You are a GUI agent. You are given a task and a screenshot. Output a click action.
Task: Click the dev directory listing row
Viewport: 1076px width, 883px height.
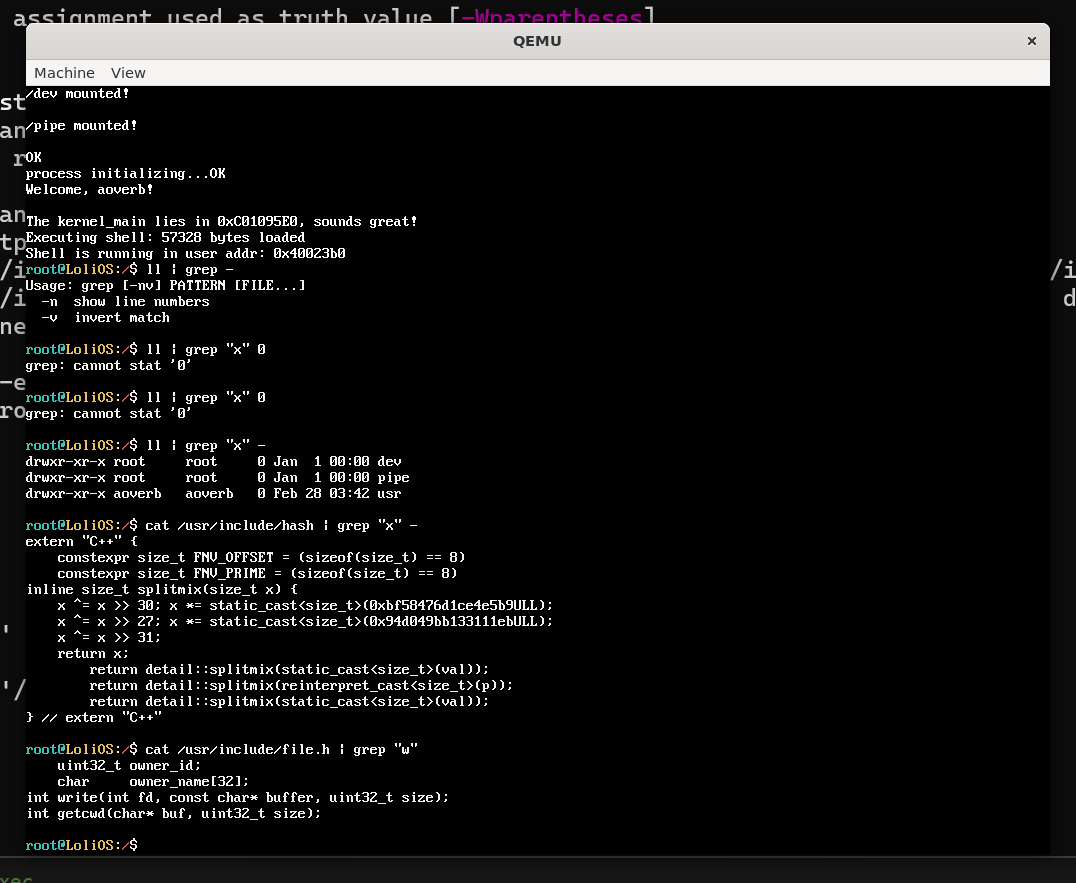tap(213, 461)
